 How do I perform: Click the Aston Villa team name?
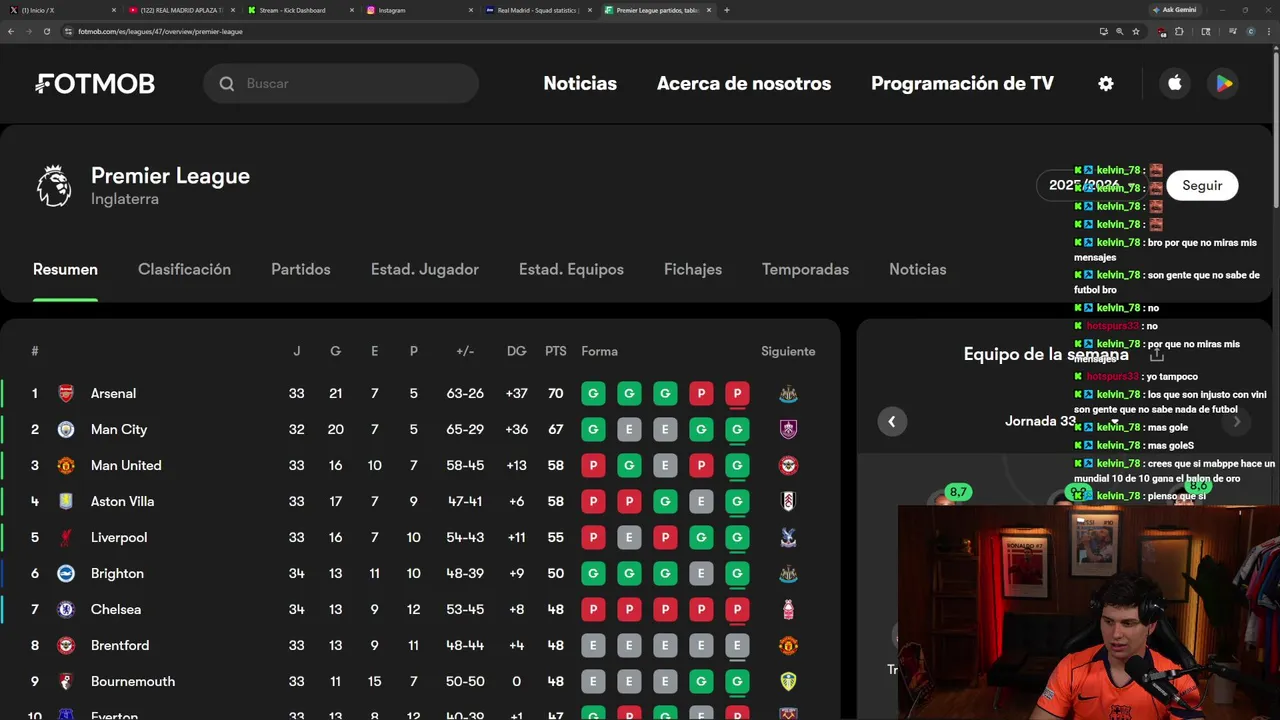tap(122, 502)
